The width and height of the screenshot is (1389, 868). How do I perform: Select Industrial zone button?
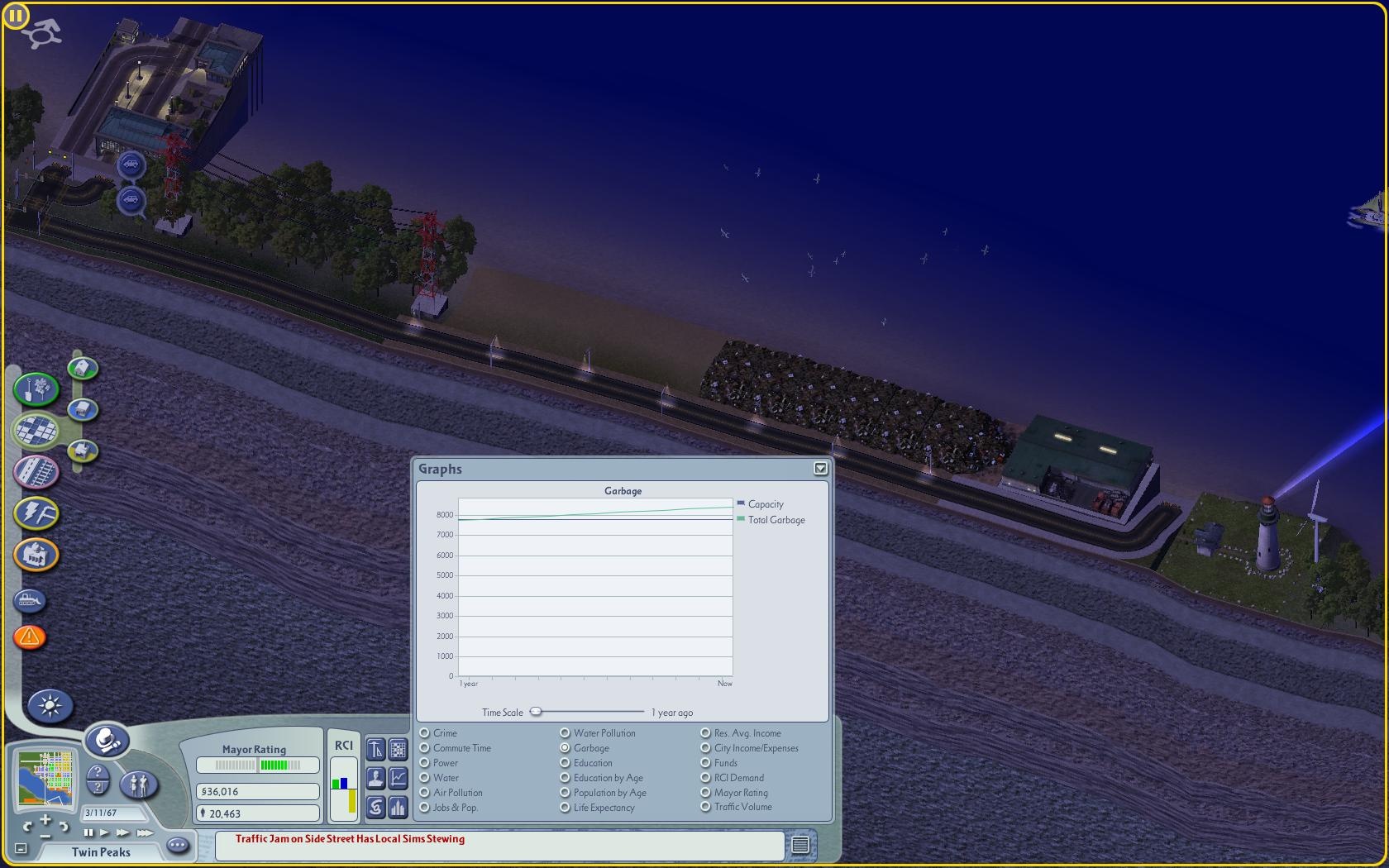click(83, 451)
